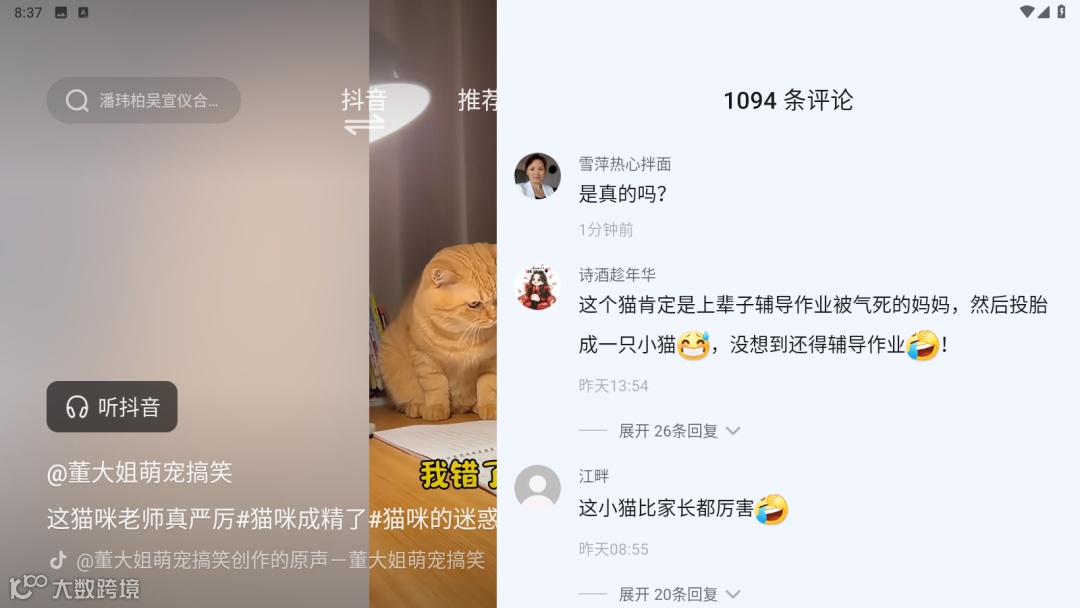Viewport: 1080px width, 608px height.
Task: Switch to the 推荐 tab
Action: click(477, 101)
